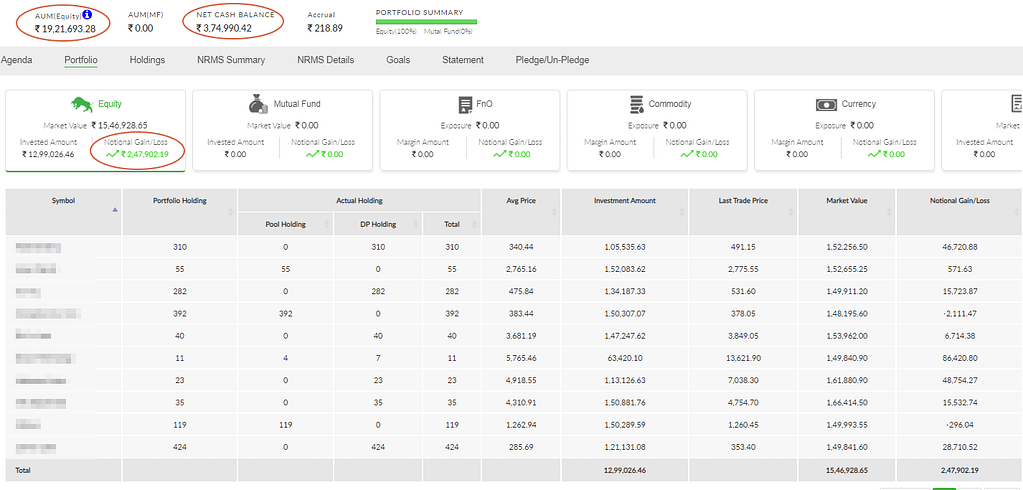
Task: Click the FnO document icon
Action: click(x=465, y=104)
